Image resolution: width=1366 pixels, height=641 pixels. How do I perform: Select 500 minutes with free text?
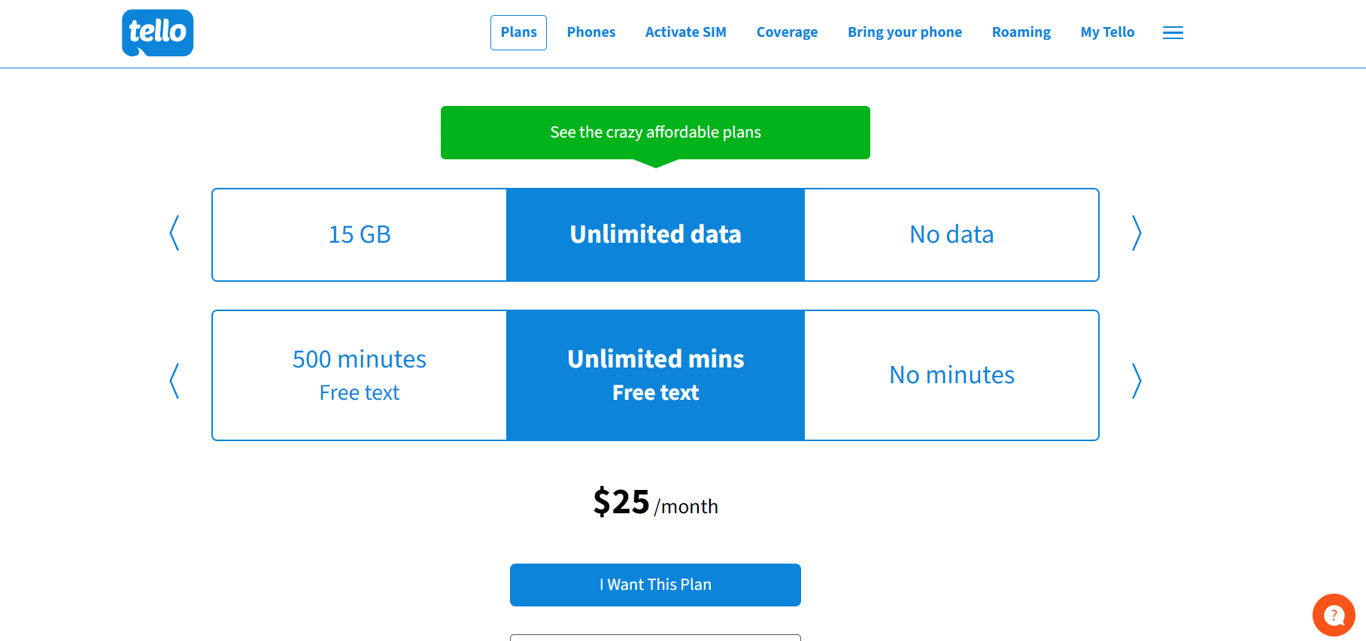click(360, 375)
